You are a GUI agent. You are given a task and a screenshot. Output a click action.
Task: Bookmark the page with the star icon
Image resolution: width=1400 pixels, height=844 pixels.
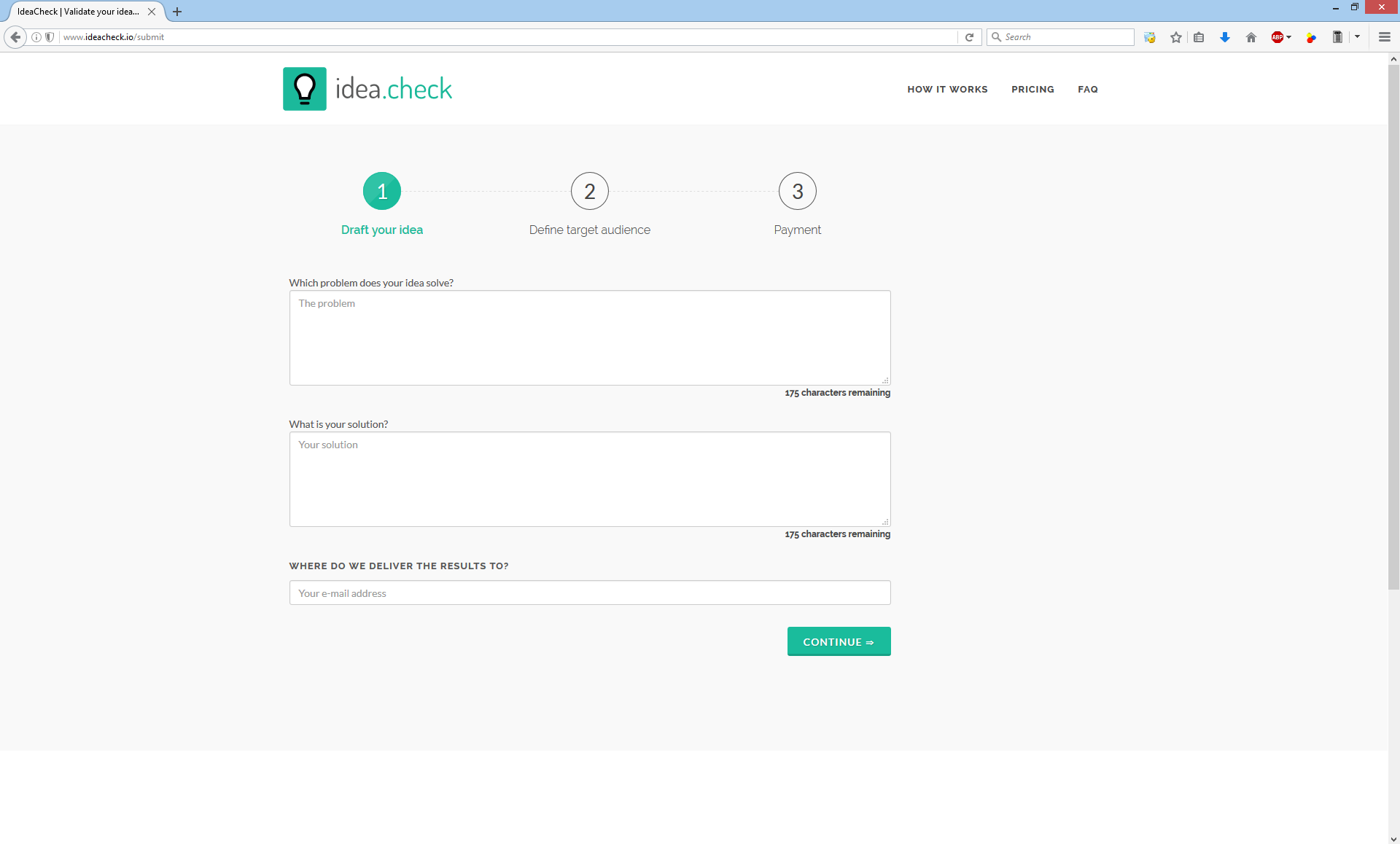pyautogui.click(x=1175, y=36)
